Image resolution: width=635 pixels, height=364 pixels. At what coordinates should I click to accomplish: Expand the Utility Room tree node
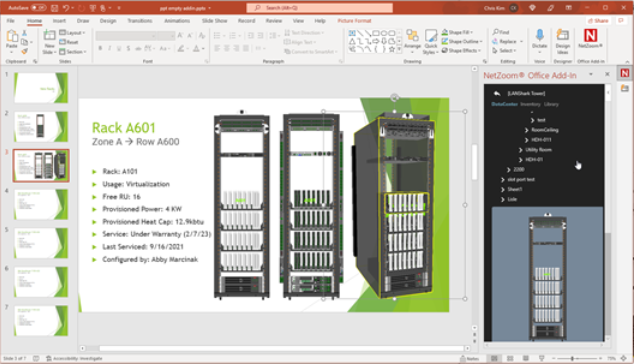tap(520, 150)
